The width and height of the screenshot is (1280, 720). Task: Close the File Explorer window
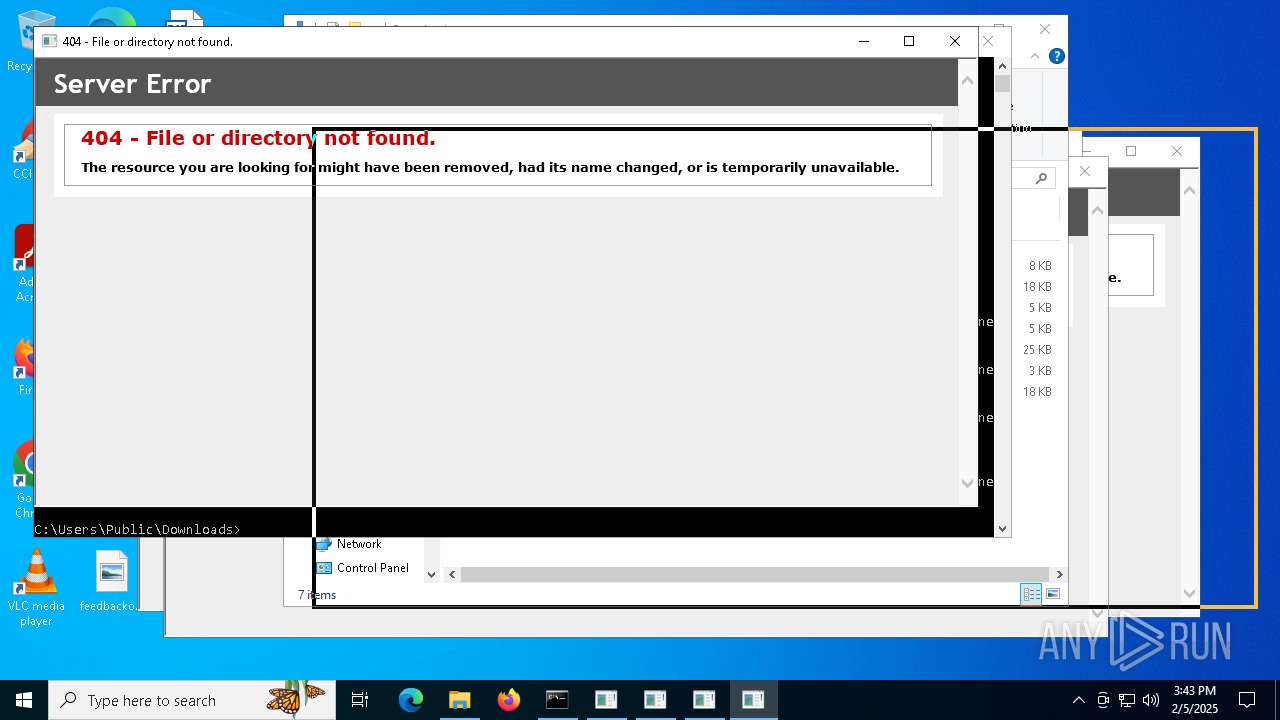point(1045,29)
